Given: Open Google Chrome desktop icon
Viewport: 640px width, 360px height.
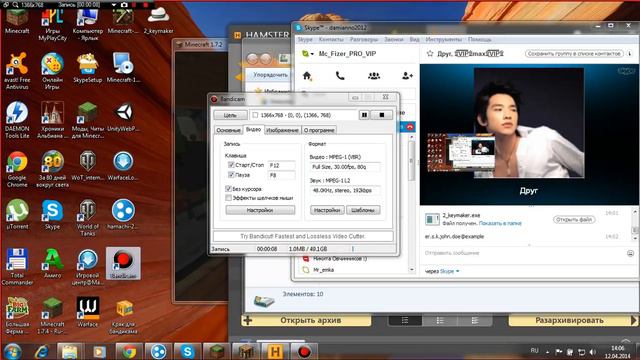Looking at the screenshot, I should 17,169.
